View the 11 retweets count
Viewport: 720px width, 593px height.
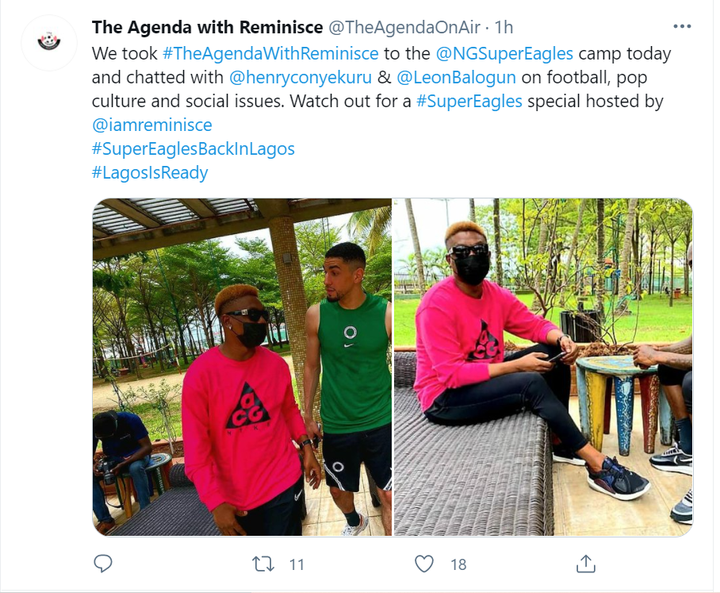[x=297, y=565]
